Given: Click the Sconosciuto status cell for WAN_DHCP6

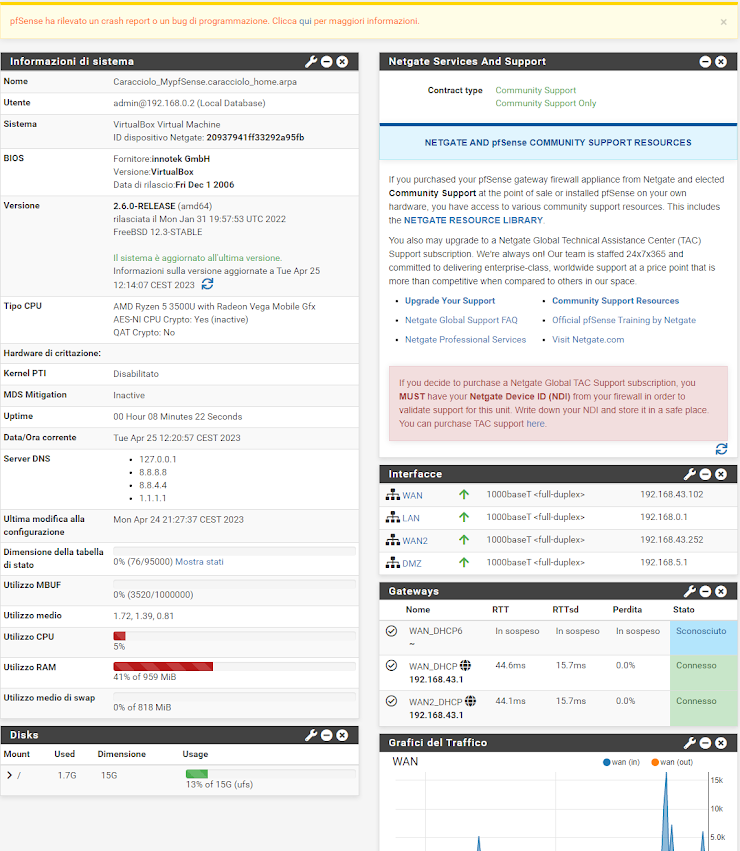Looking at the screenshot, I should point(704,638).
